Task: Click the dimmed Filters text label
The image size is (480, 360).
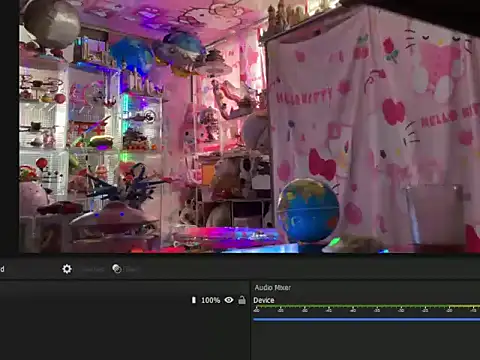Action: point(131,269)
